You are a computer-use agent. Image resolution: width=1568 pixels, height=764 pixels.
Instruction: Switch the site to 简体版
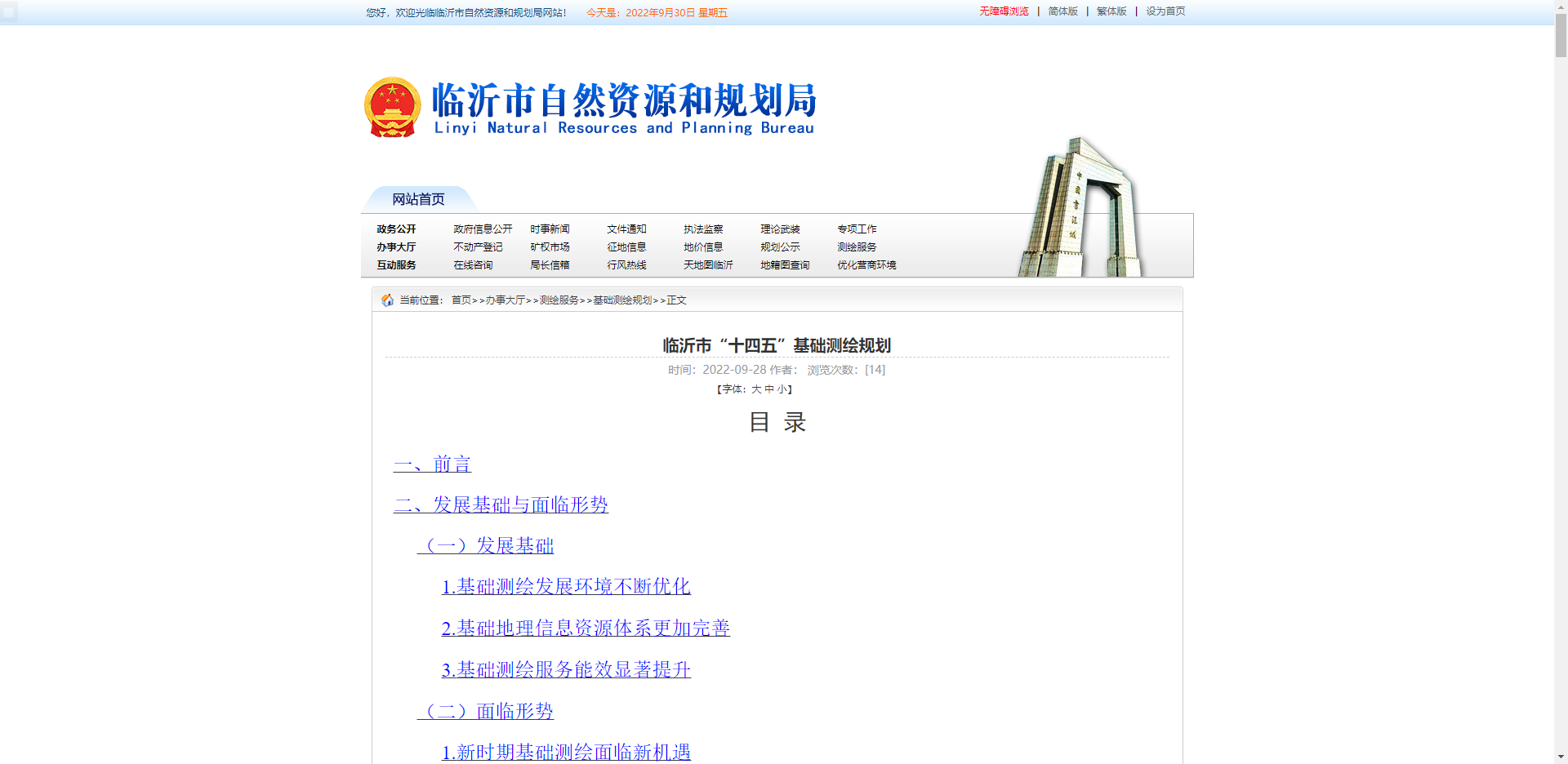1062,12
